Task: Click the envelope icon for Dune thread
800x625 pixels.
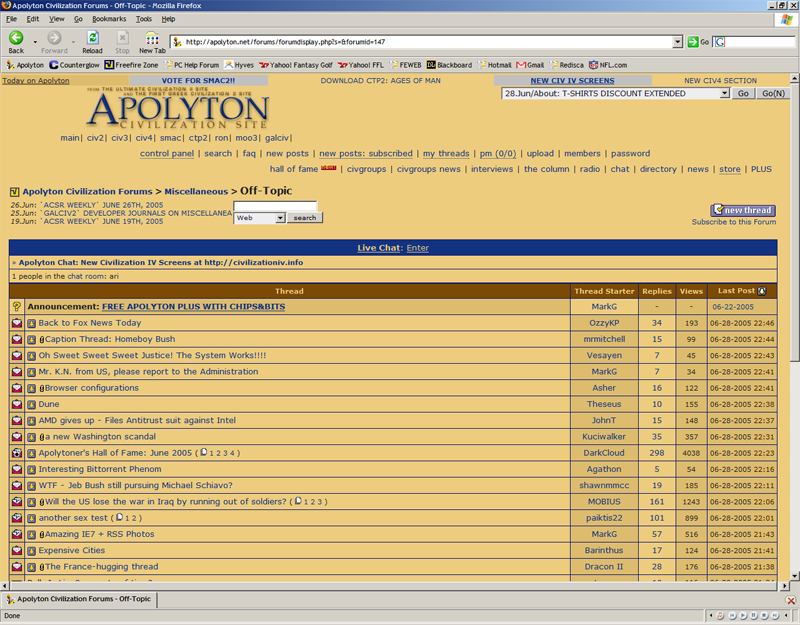Action: coord(17,404)
